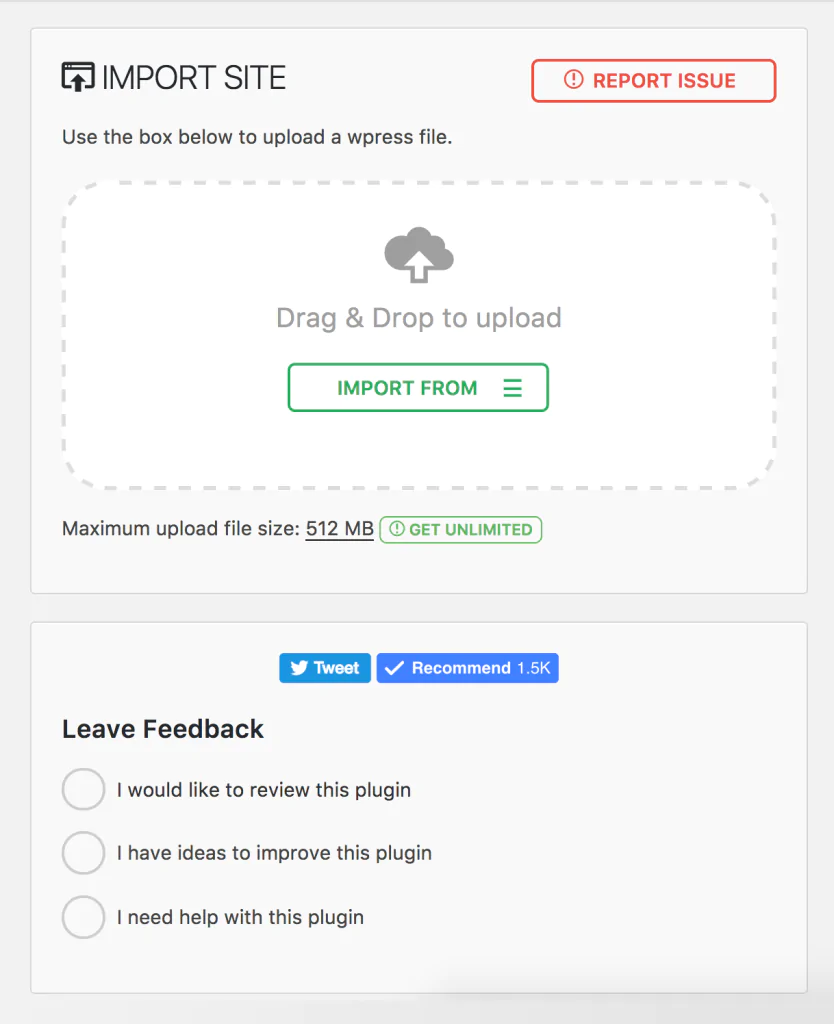Open the Import From options list
The width and height of the screenshot is (834, 1024).
click(x=418, y=388)
